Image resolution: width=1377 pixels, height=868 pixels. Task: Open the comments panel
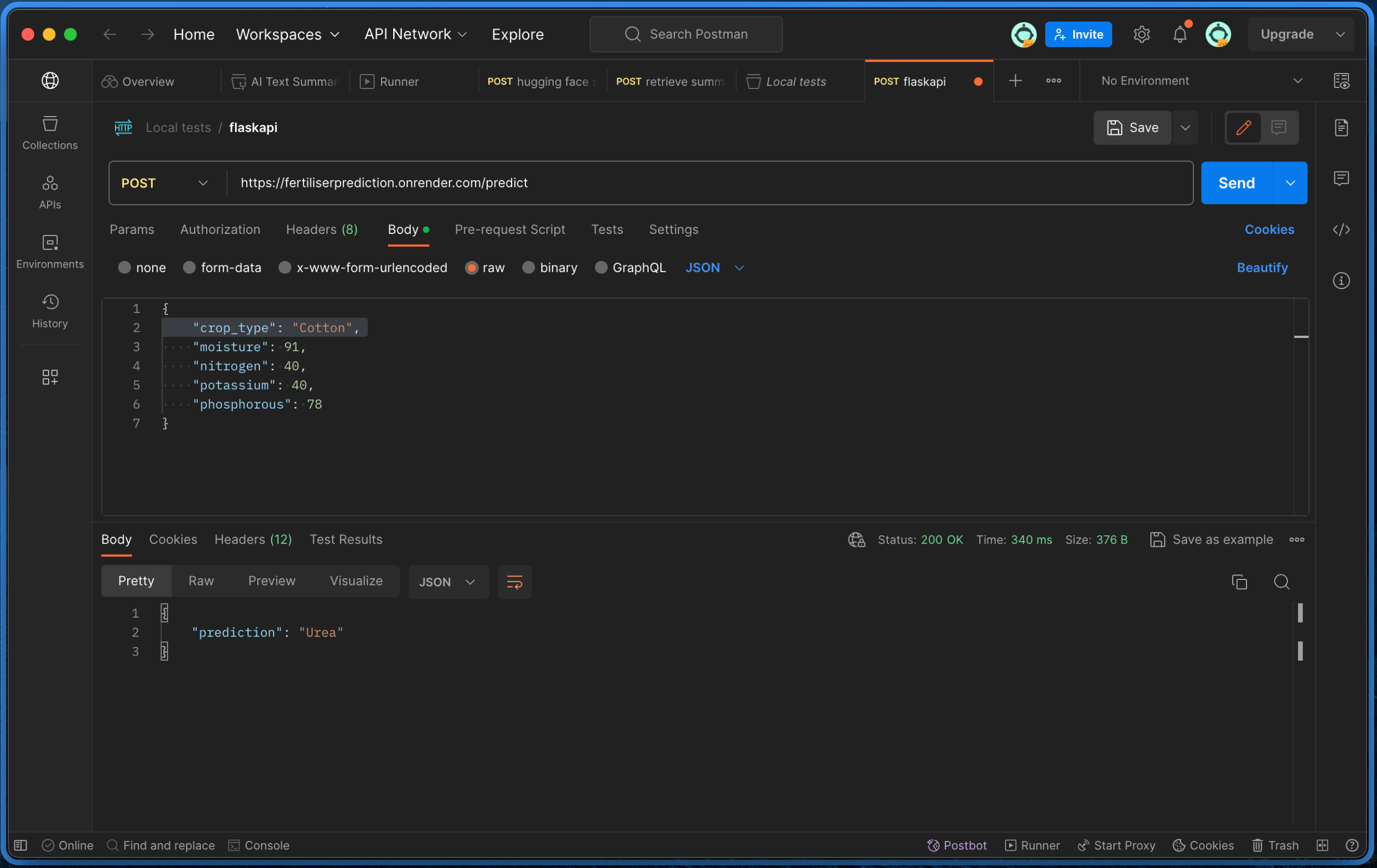point(1342,179)
